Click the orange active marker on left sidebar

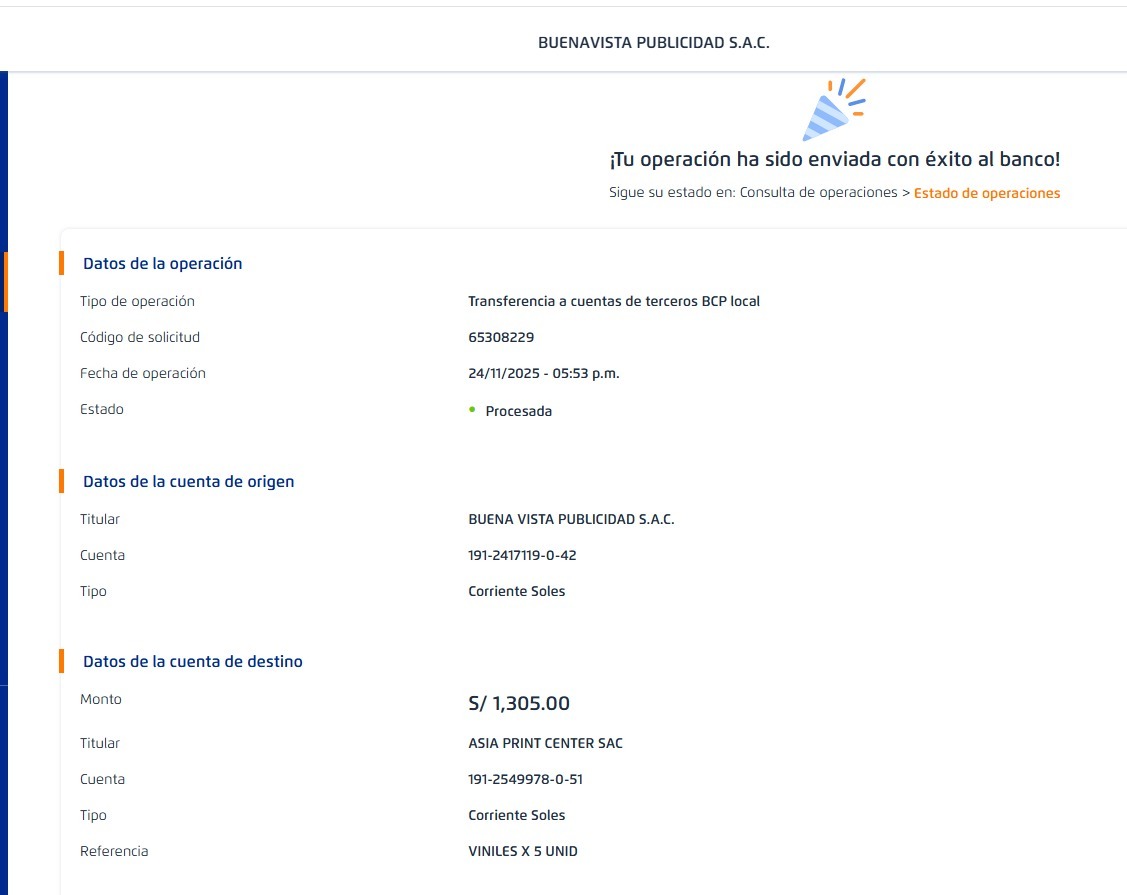point(5,282)
